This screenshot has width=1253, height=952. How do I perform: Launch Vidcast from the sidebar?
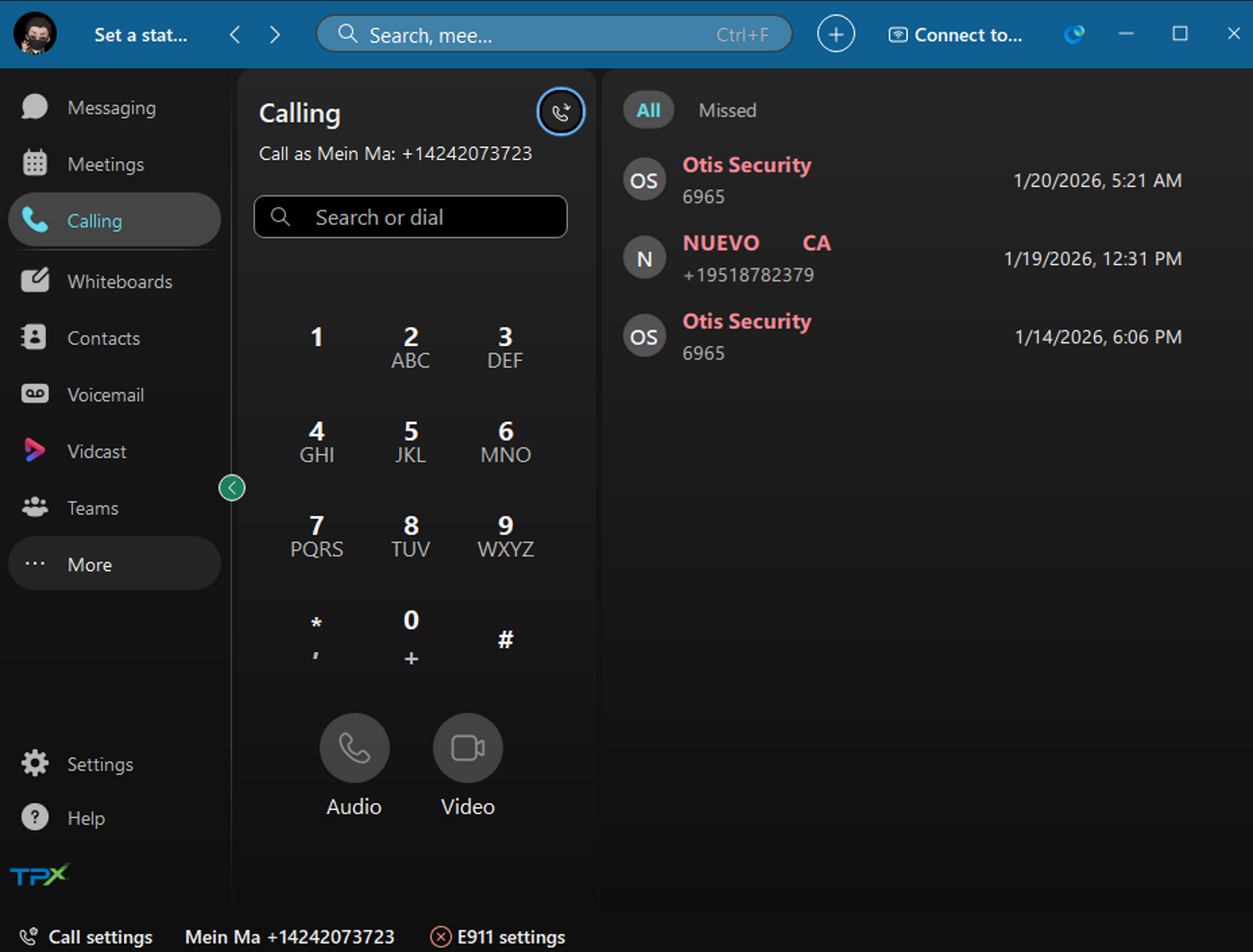point(114,451)
